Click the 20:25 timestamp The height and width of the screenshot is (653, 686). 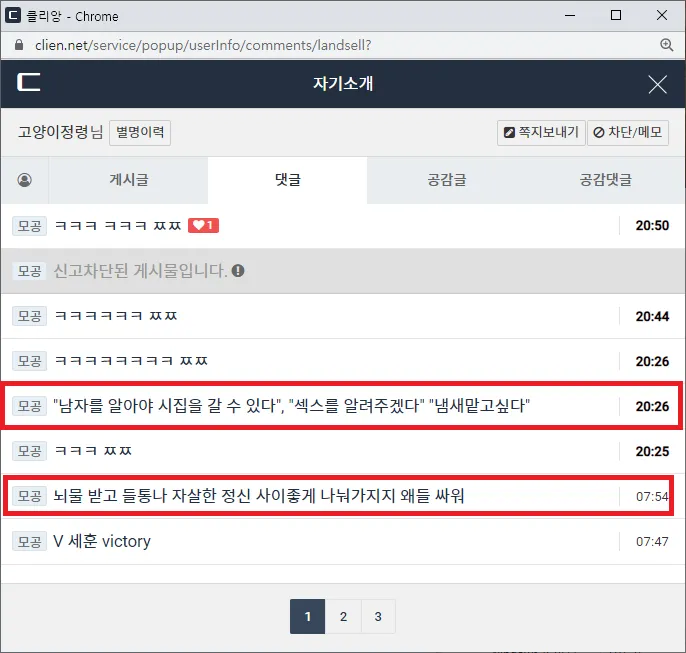(652, 451)
